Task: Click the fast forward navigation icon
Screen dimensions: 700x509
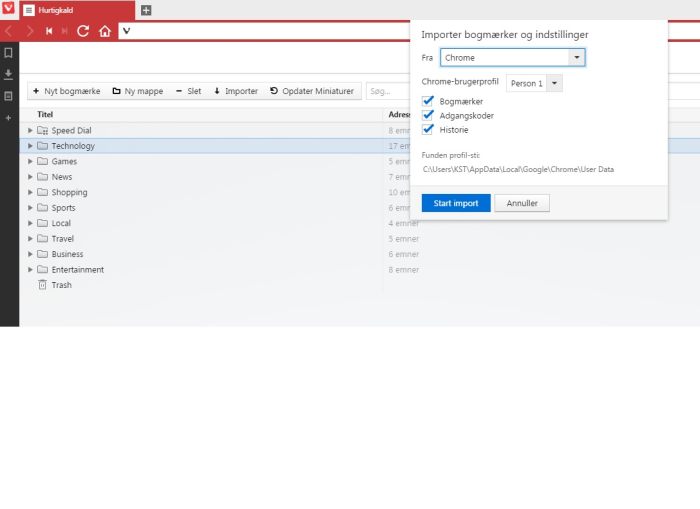Action: tap(64, 31)
